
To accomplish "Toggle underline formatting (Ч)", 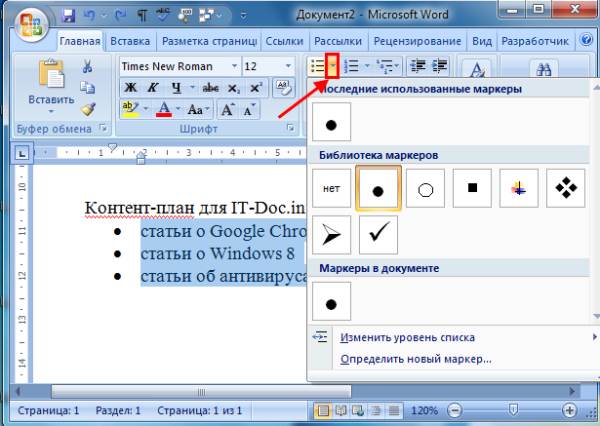I will point(171,88).
